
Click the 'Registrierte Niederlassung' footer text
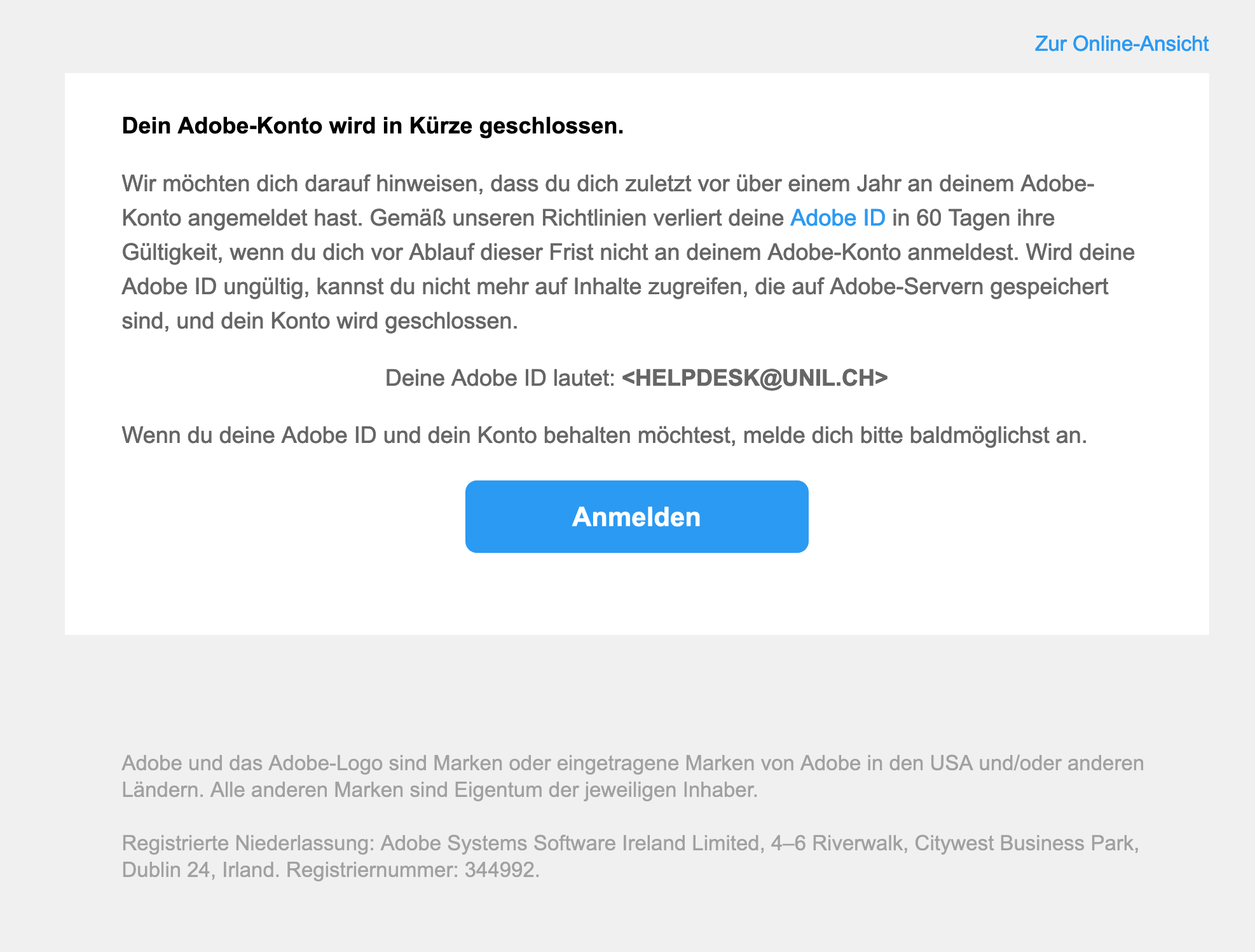(248, 843)
